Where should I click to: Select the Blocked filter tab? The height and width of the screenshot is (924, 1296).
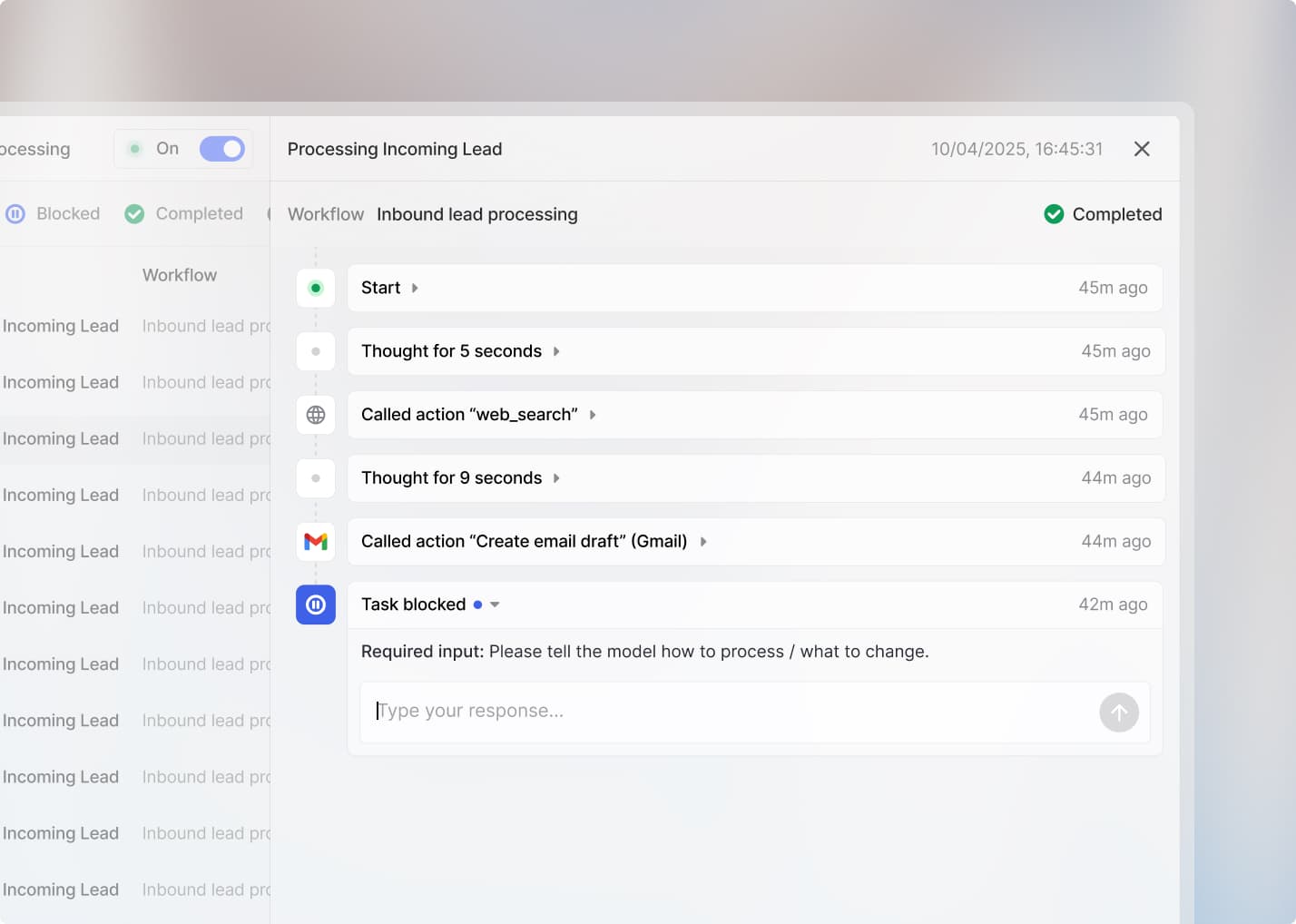[68, 214]
